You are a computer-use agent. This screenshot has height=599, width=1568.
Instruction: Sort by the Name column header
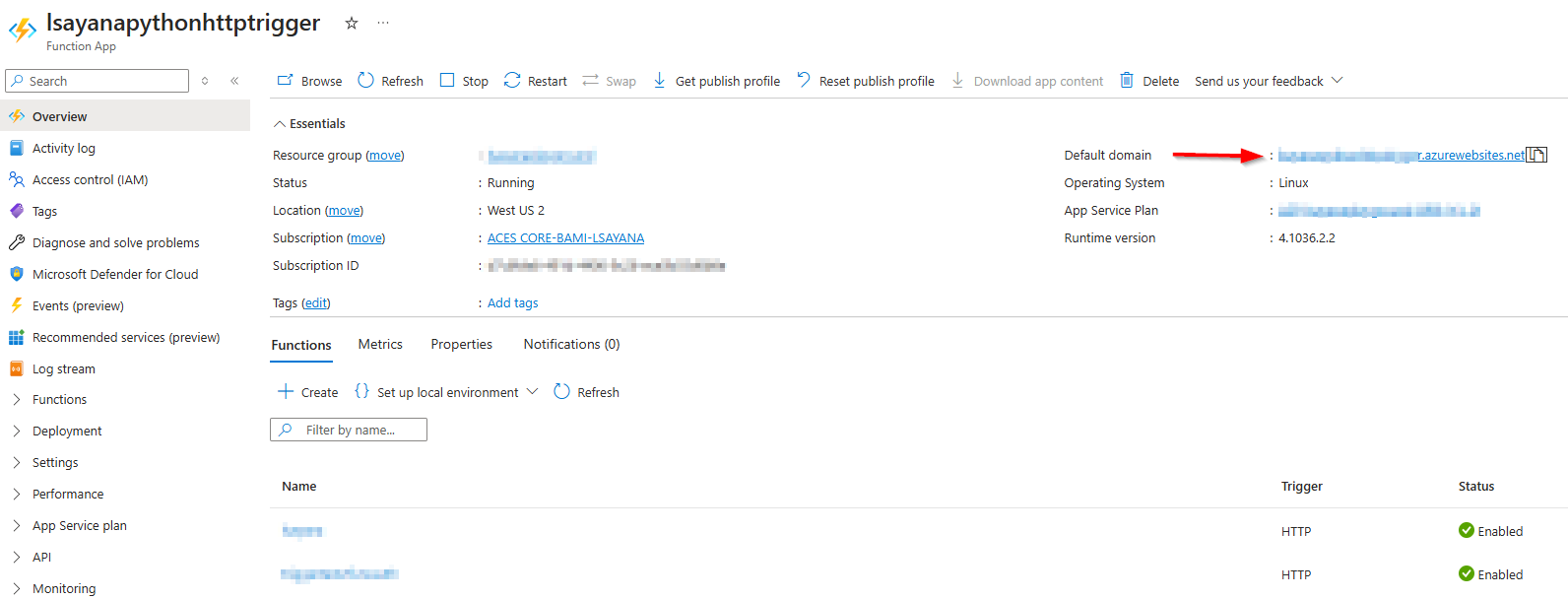(298, 486)
